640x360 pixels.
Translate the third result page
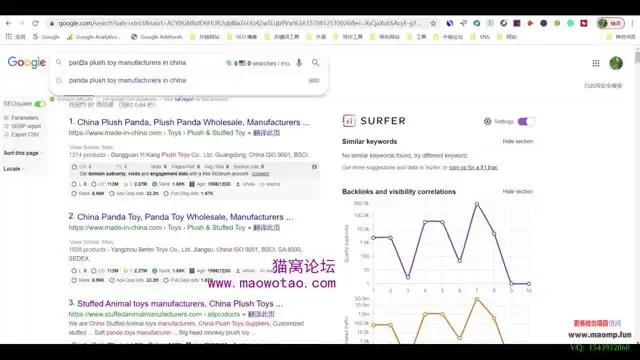(261, 314)
